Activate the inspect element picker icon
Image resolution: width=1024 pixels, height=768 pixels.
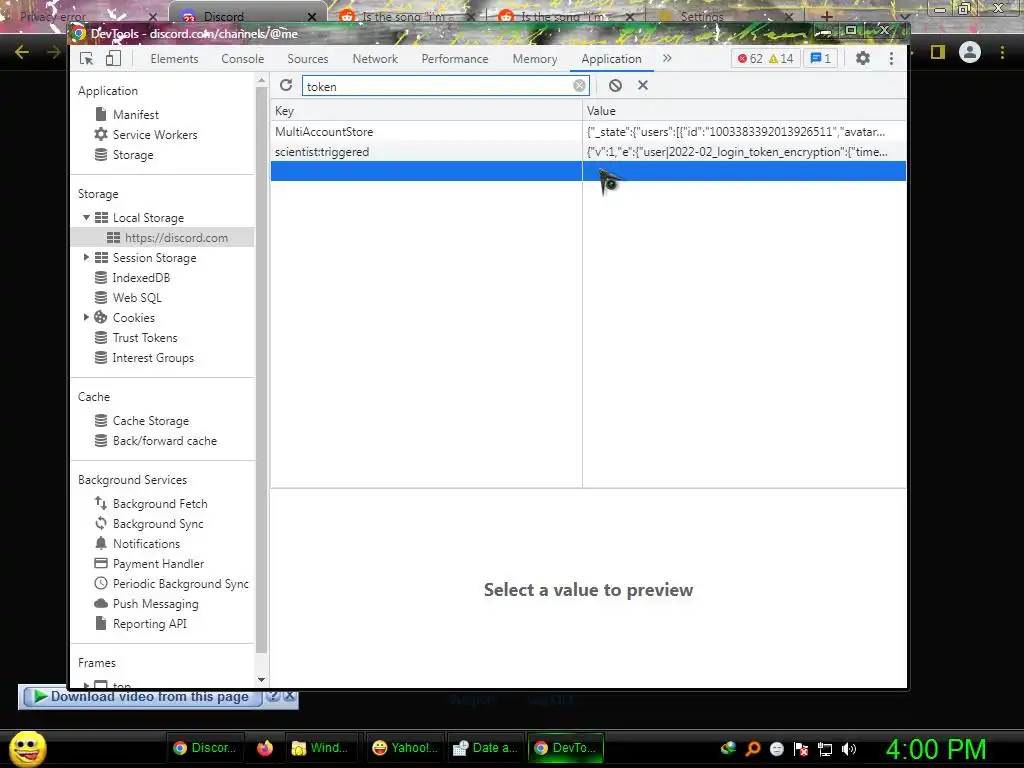pos(86,59)
